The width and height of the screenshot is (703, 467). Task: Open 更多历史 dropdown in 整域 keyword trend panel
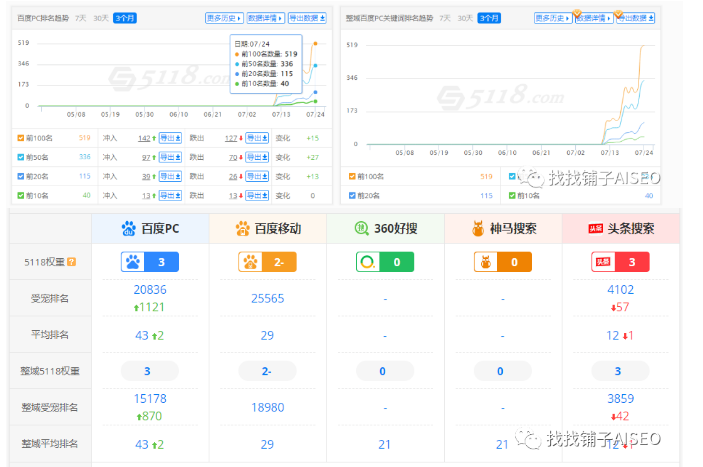point(553,18)
